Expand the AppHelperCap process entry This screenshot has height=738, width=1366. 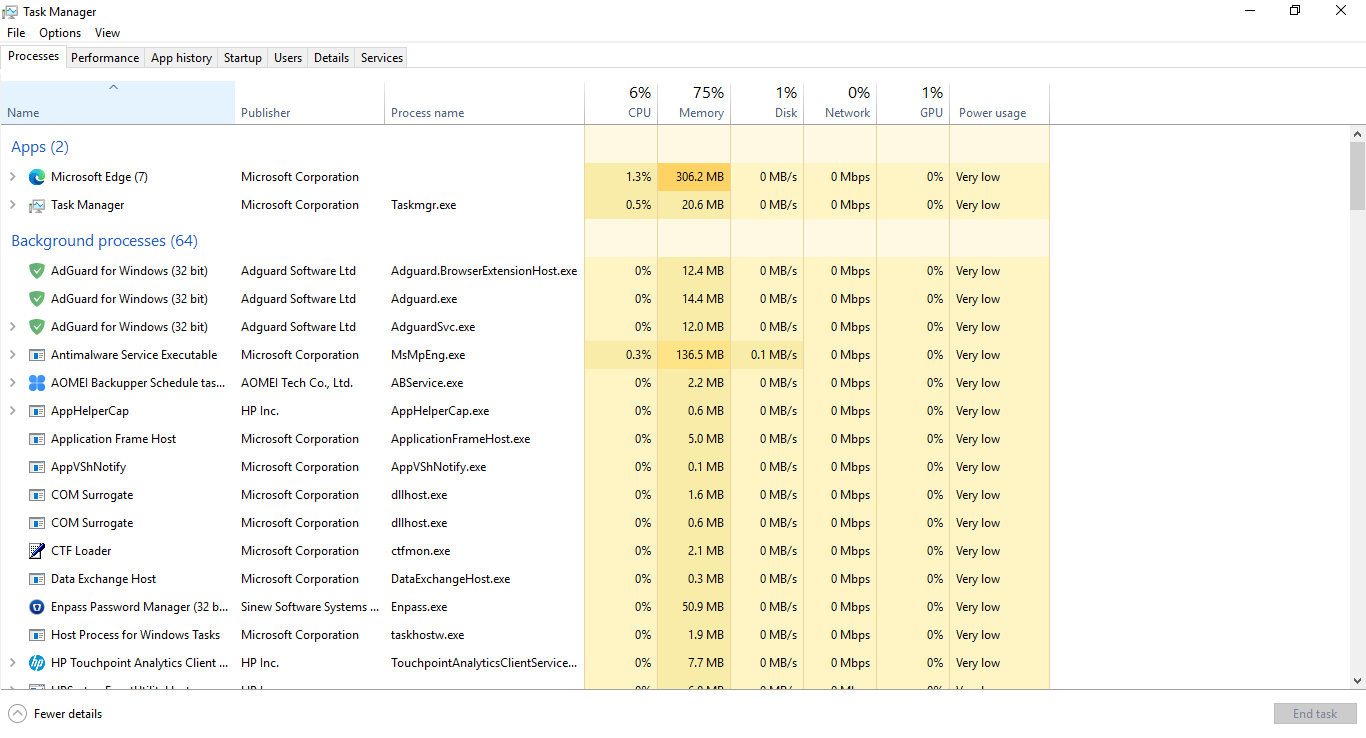[13, 411]
